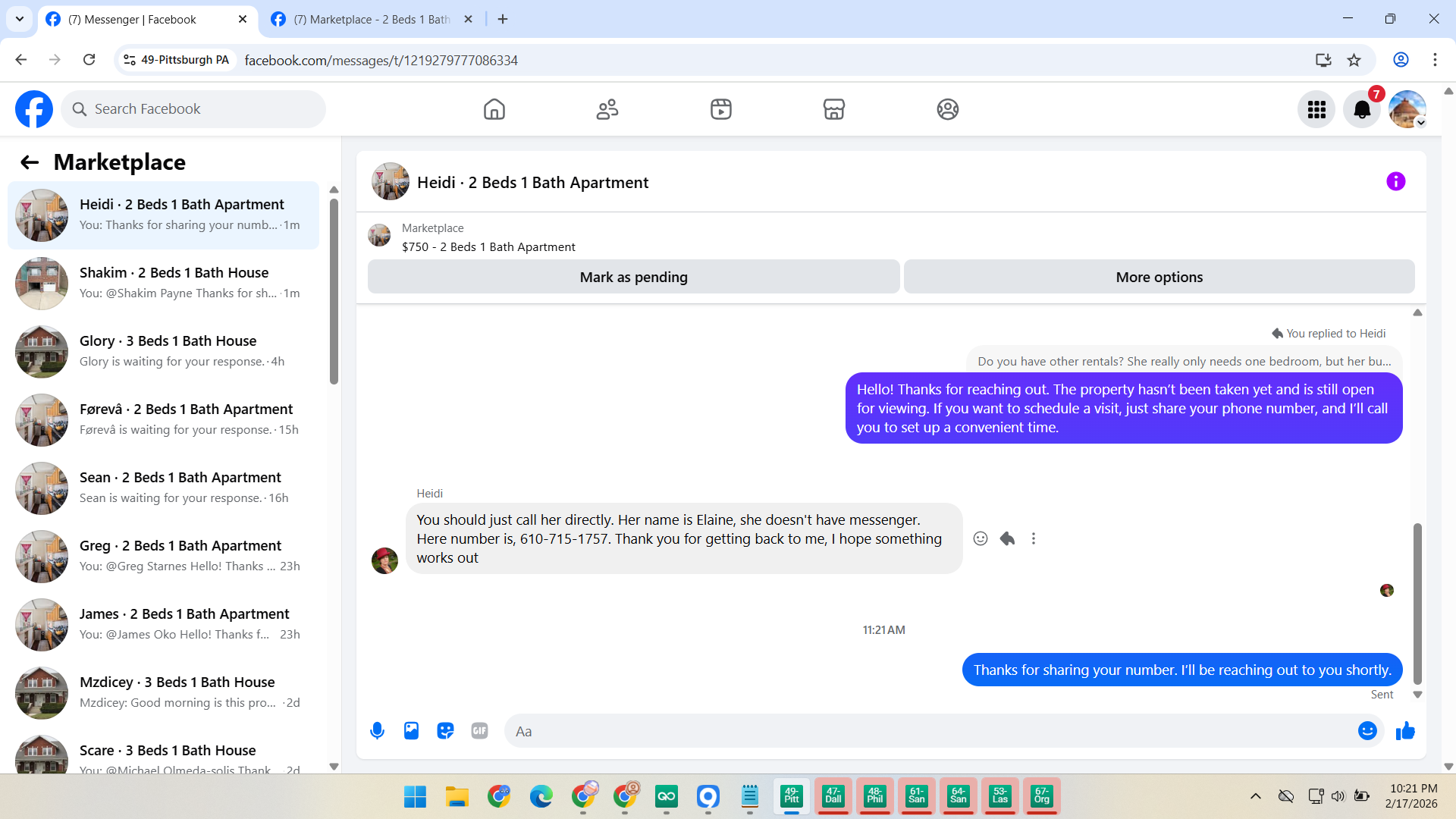Open Chrome tab search dropdown arrow

tap(20, 19)
